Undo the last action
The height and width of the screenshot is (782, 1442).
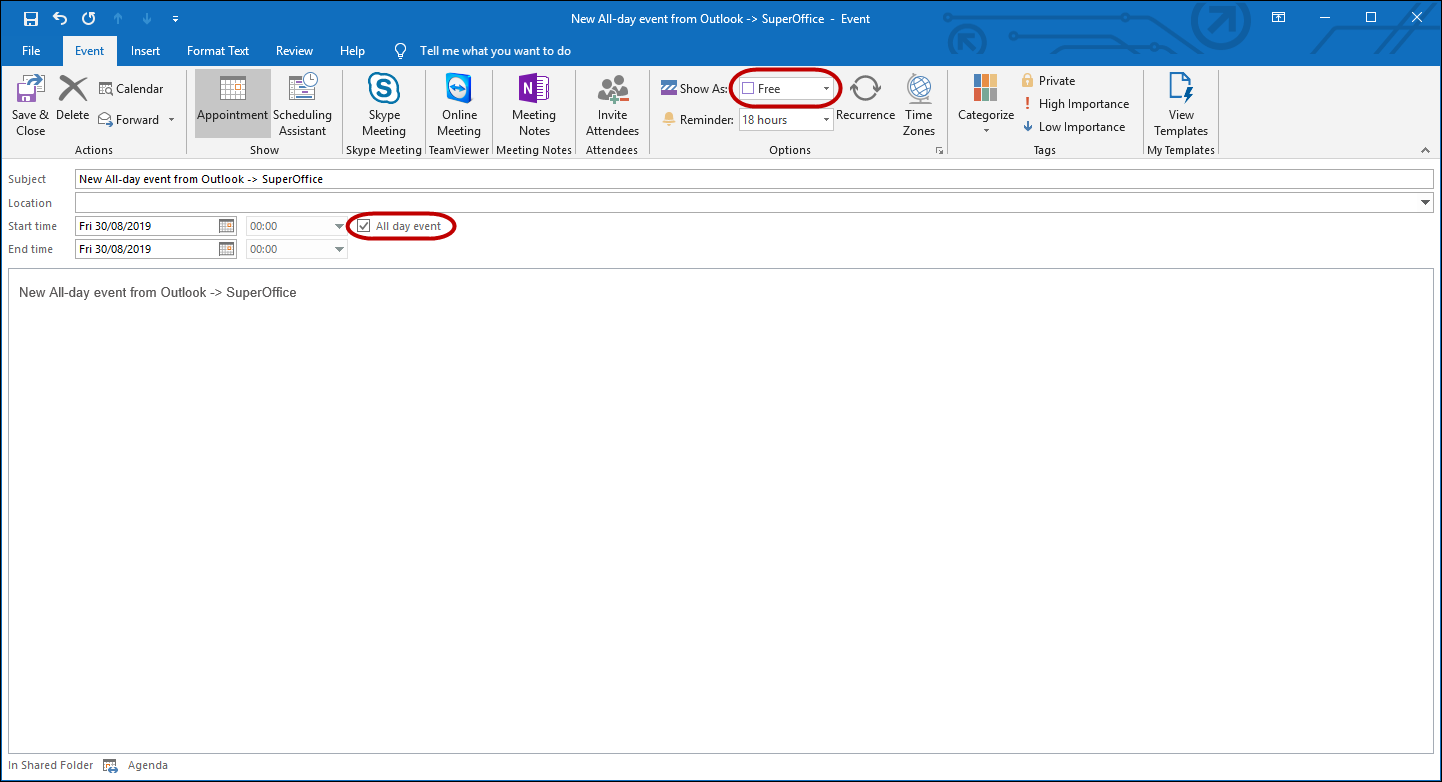coord(60,18)
